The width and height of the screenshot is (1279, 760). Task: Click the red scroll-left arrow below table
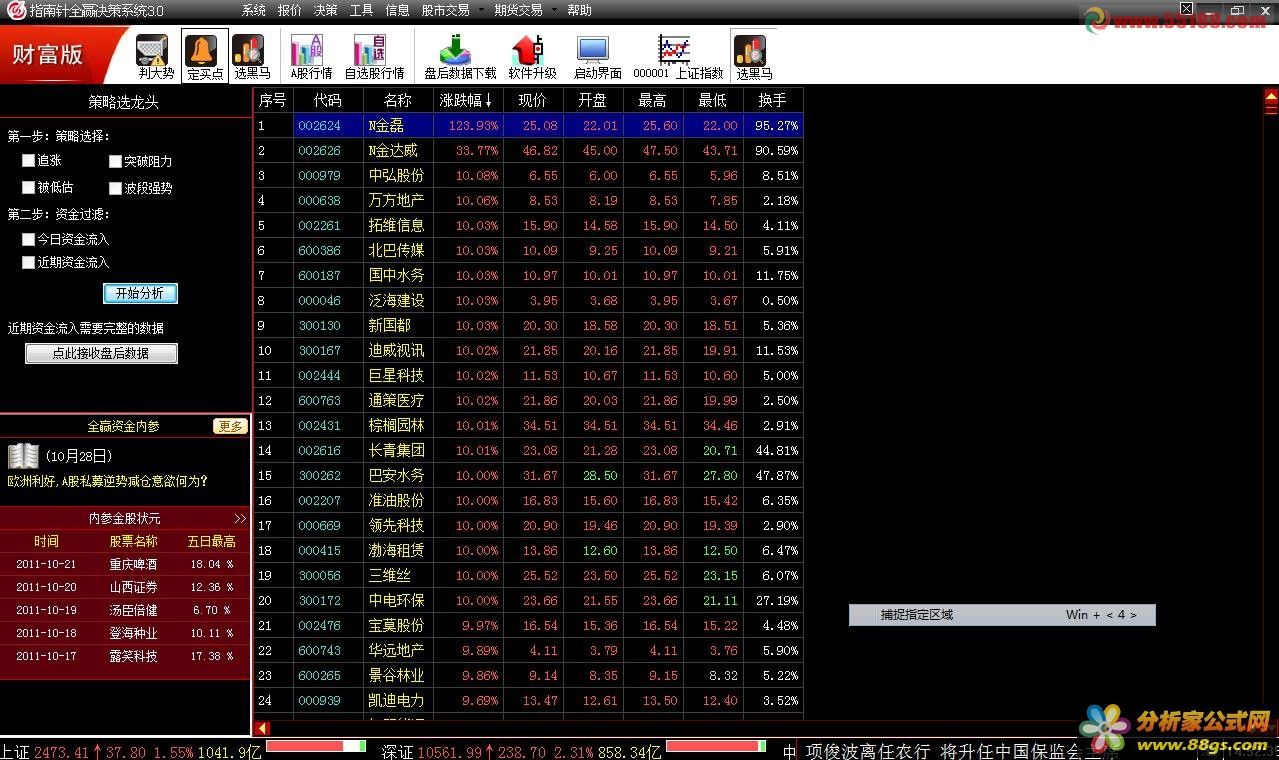coord(262,728)
